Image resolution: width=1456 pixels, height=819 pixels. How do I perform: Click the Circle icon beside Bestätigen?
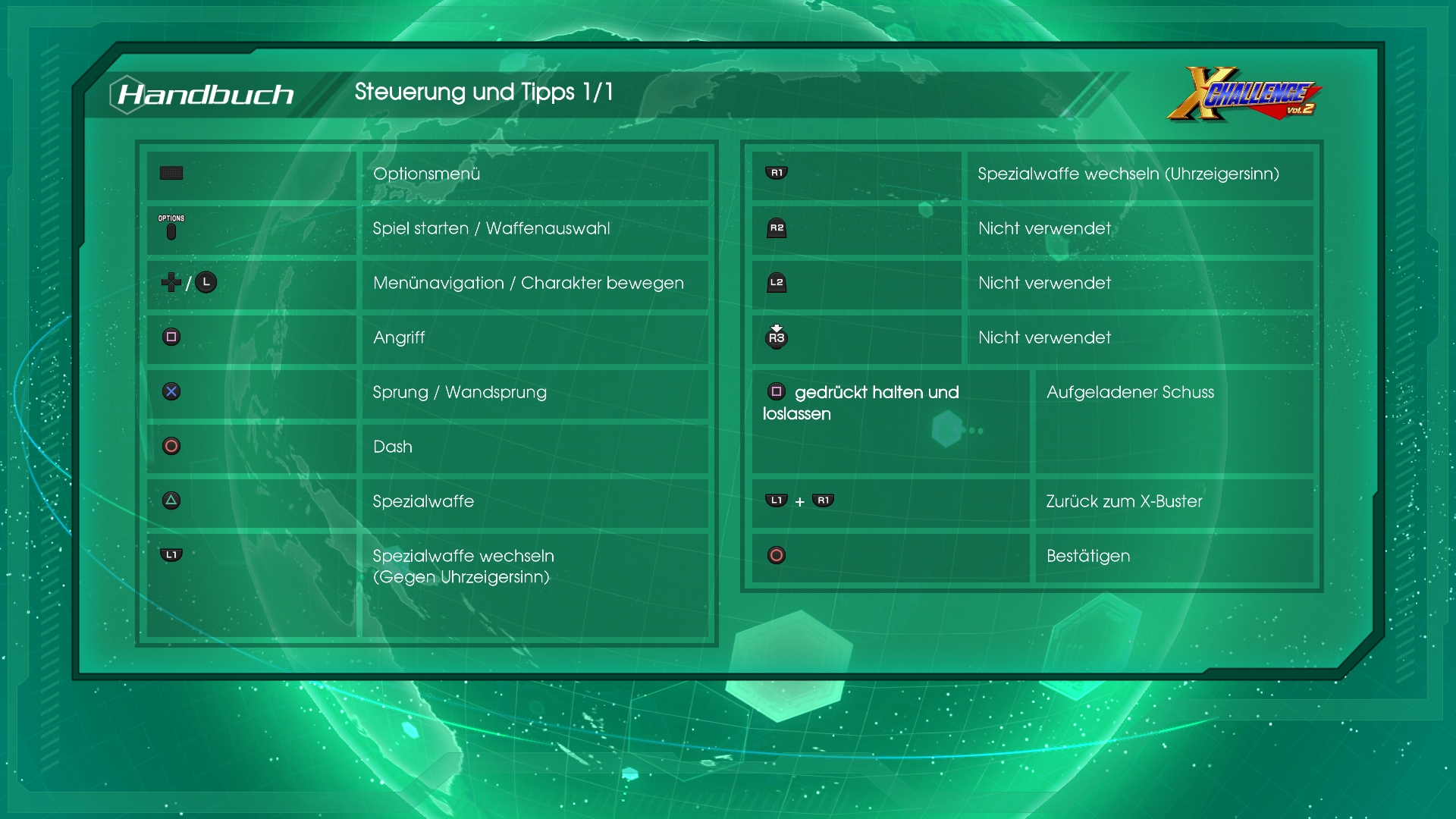click(x=777, y=555)
